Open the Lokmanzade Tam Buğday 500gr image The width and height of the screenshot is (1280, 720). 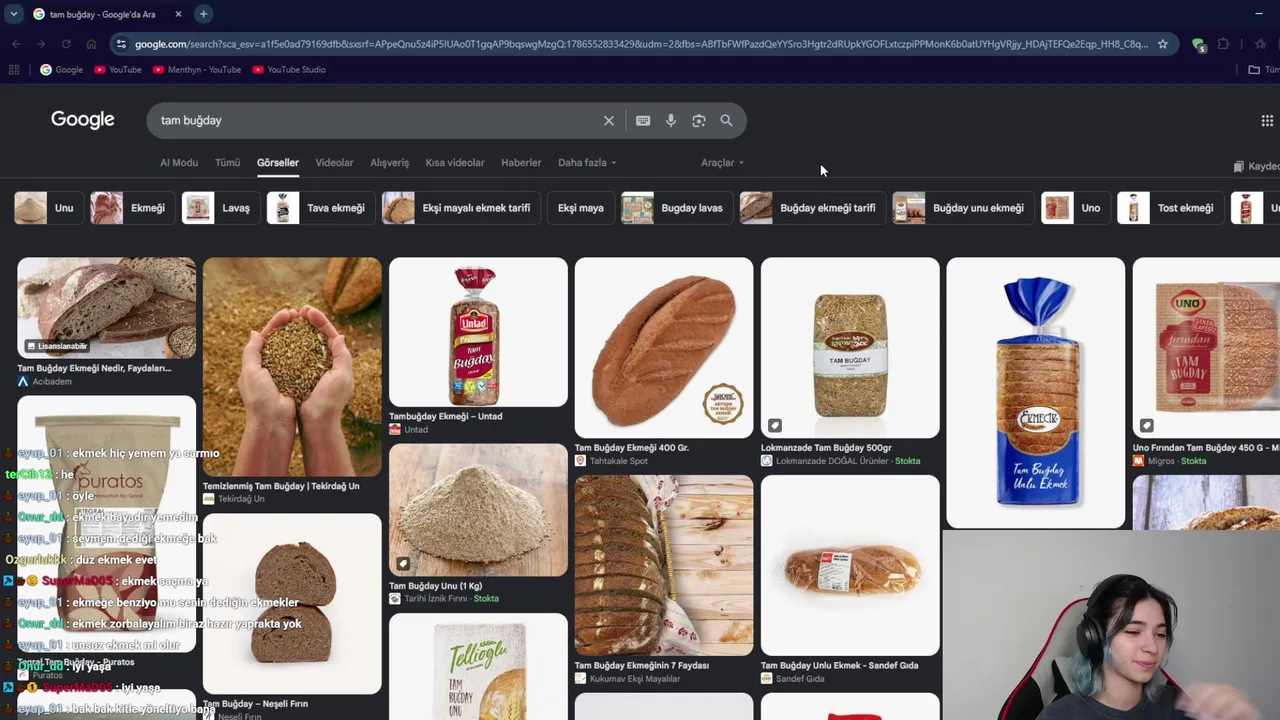pyautogui.click(x=850, y=348)
